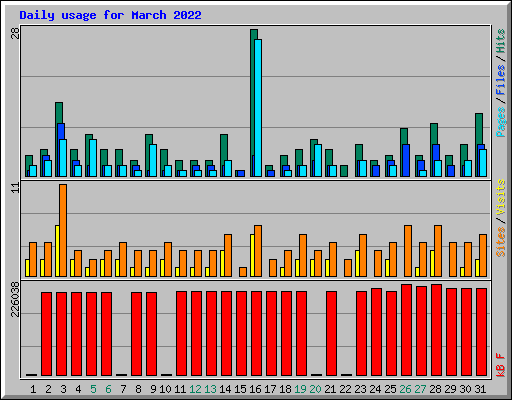The height and width of the screenshot is (400, 512).
Task: Click the yellow sites bar for day 3
Action: (x=57, y=251)
